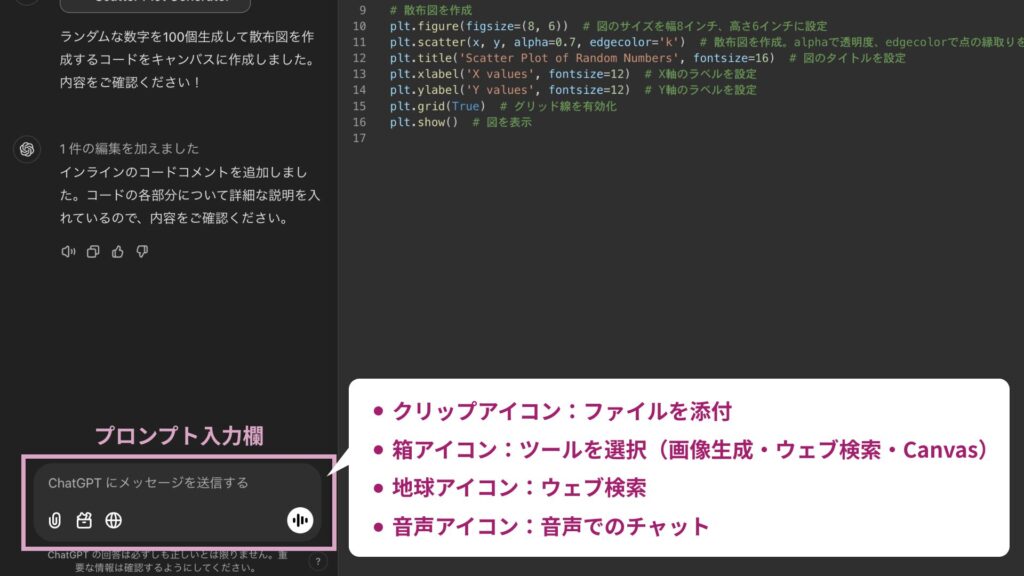The image size is (1024, 576).
Task: Start a voice chat with the audio icon
Action: click(298, 519)
